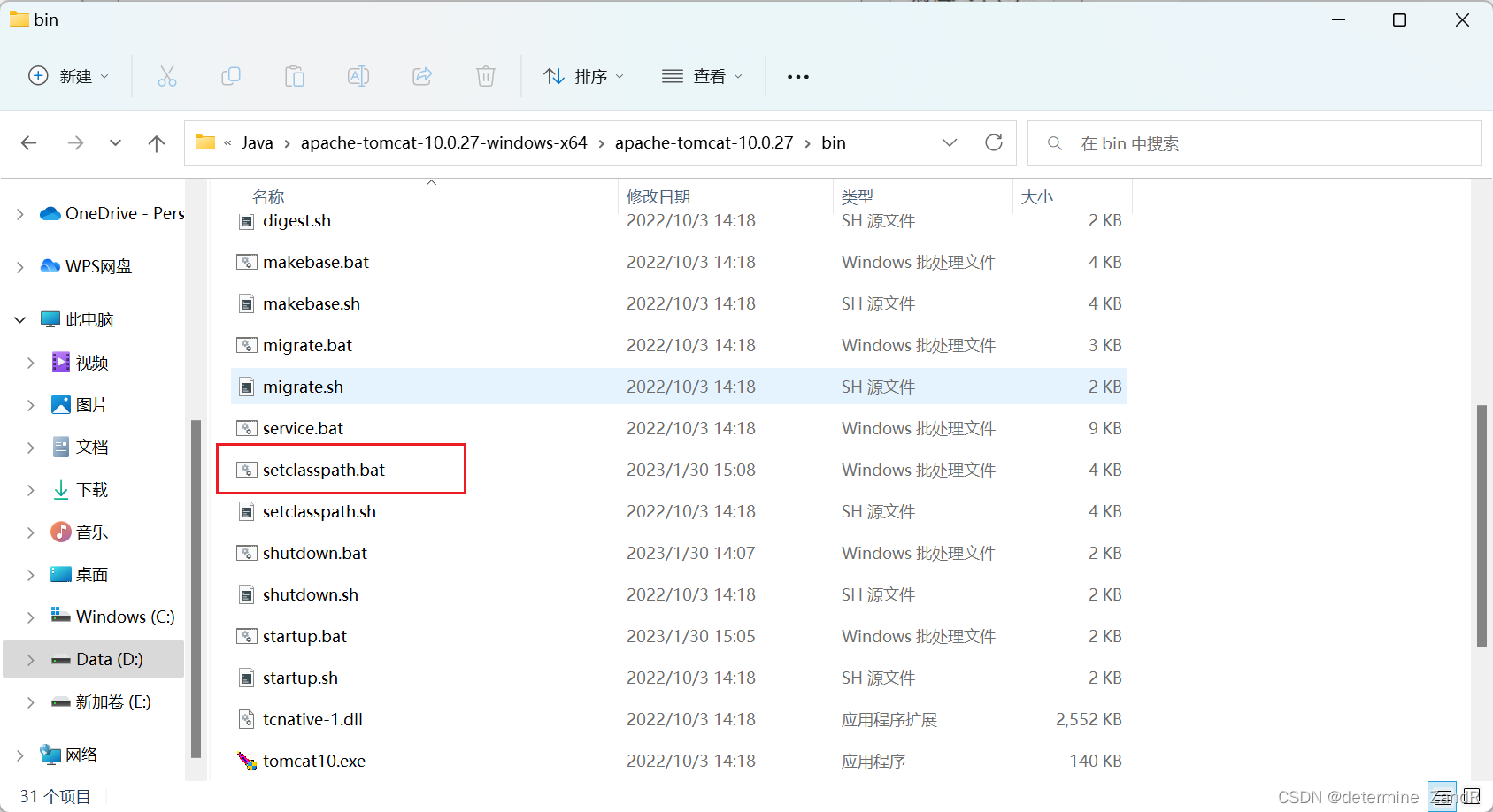Sort by 大小 column header
The image size is (1493, 812).
tap(1037, 196)
